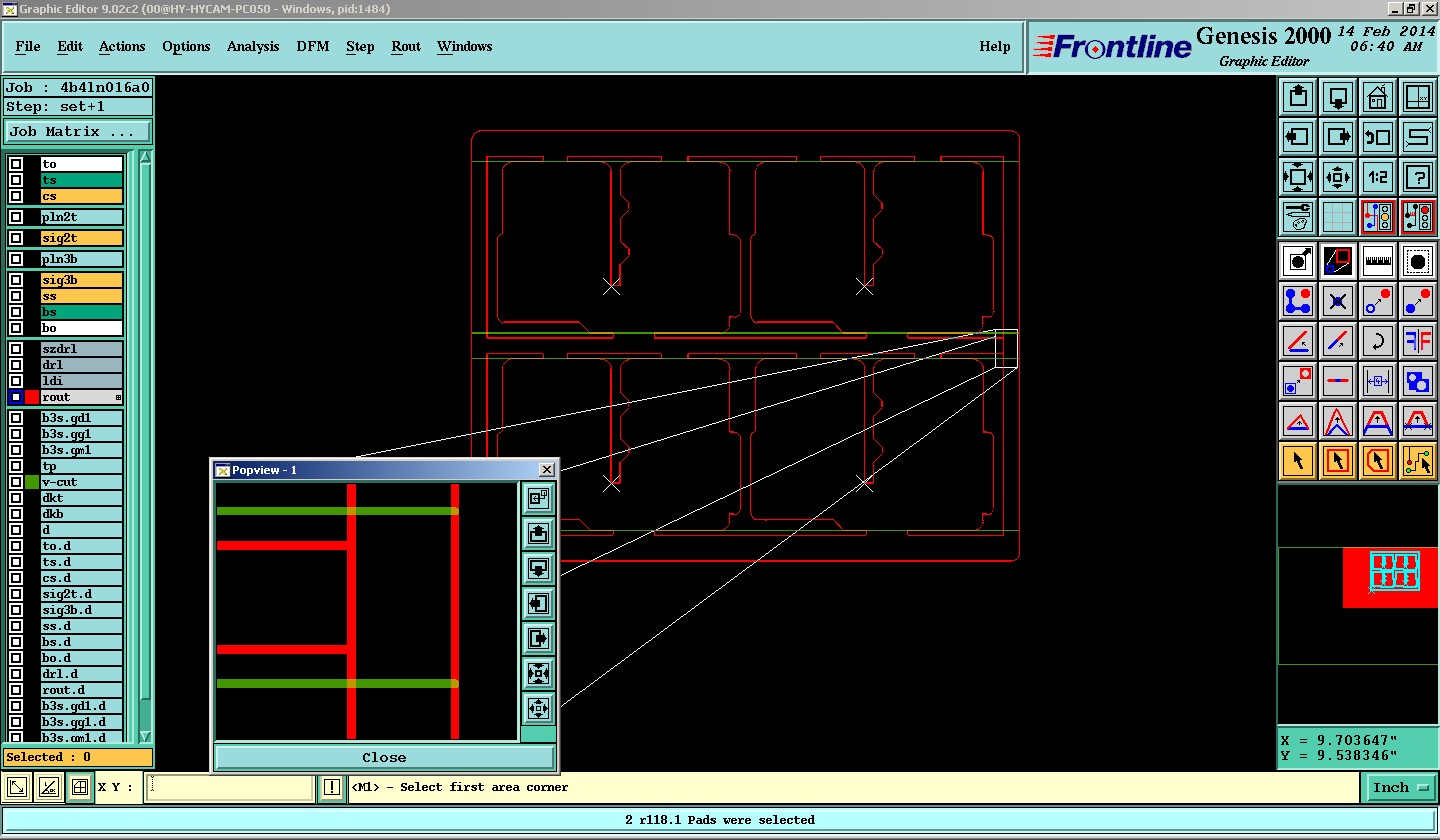Image resolution: width=1440 pixels, height=840 pixels.
Task: Open the Edit menu
Action: pos(70,46)
